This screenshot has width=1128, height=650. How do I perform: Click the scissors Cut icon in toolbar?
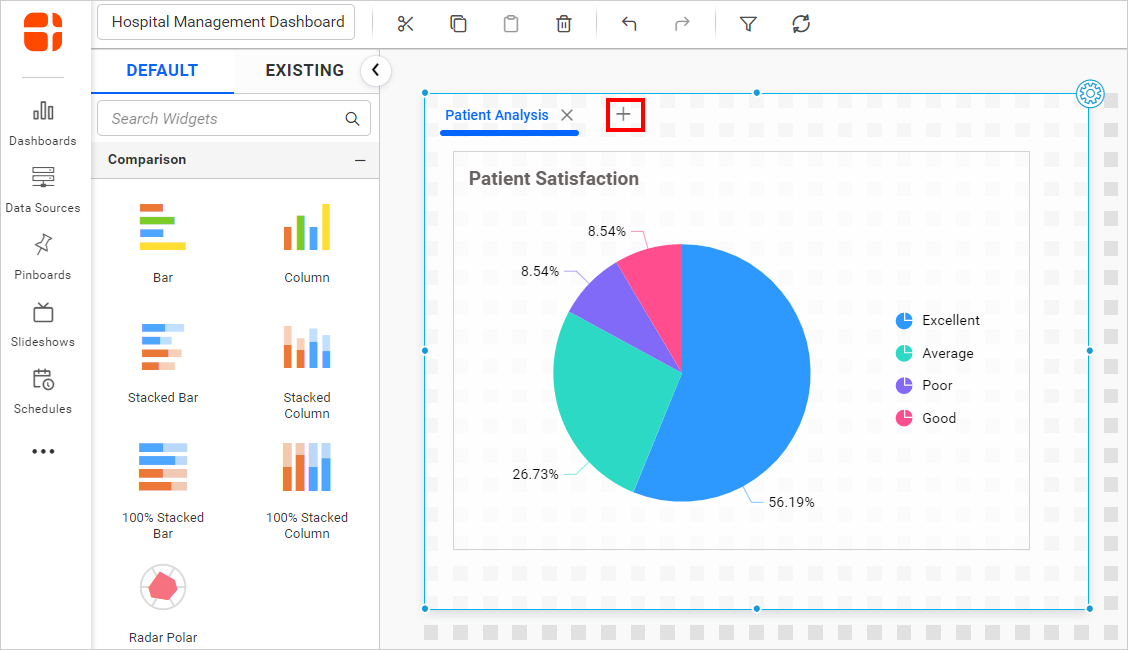(x=405, y=24)
